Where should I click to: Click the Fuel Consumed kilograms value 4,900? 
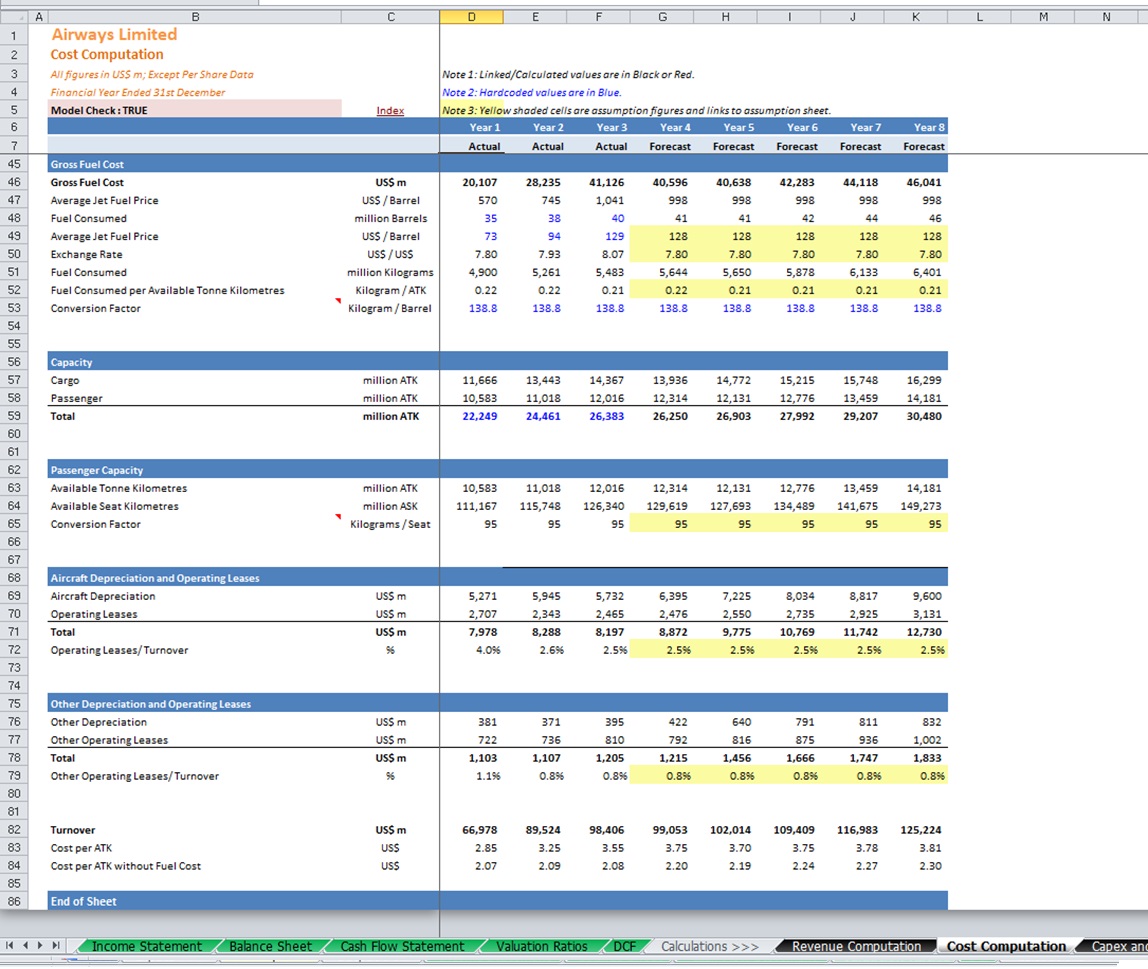pos(482,272)
